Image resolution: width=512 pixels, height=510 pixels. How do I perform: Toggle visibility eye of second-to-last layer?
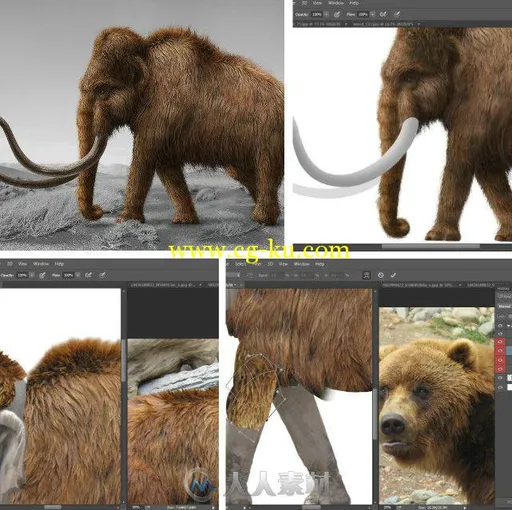click(500, 378)
